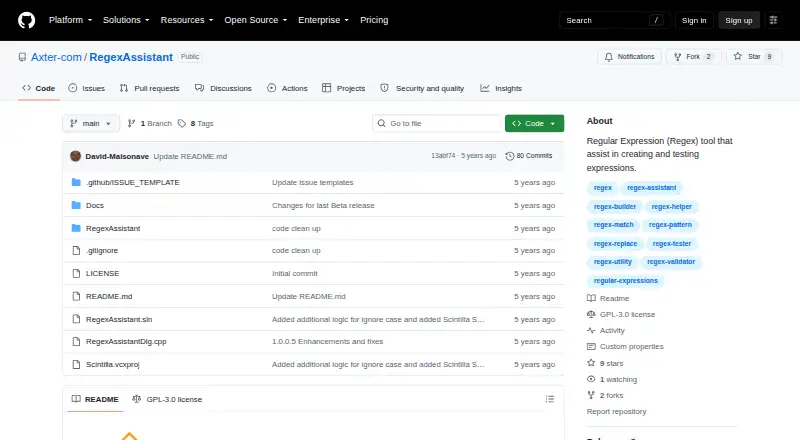Open the README outline icon
Image resolution: width=800 pixels, height=440 pixels.
click(x=549, y=399)
